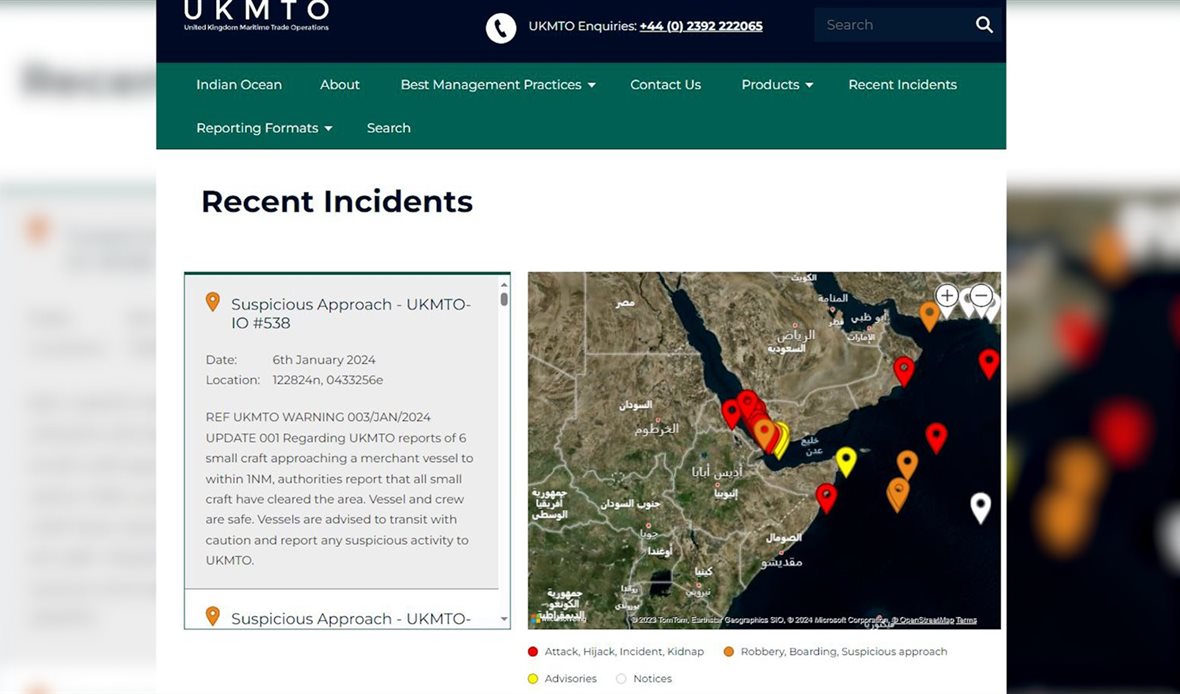Click the incident list scrollbar thumb
The width and height of the screenshot is (1180, 694).
click(504, 299)
